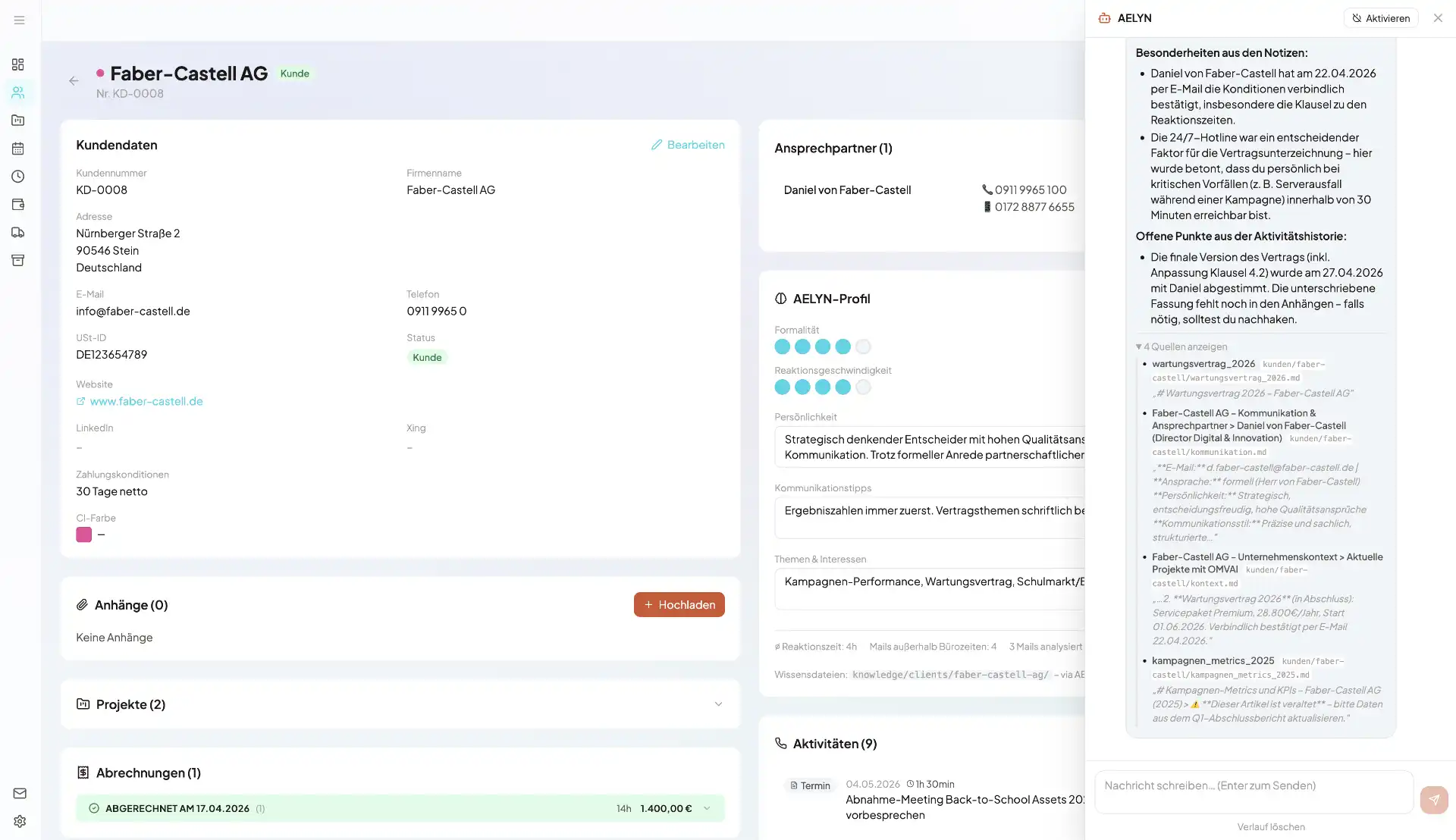
Task: Click the check-circle icon in the Abgerechnet row
Action: (x=94, y=808)
